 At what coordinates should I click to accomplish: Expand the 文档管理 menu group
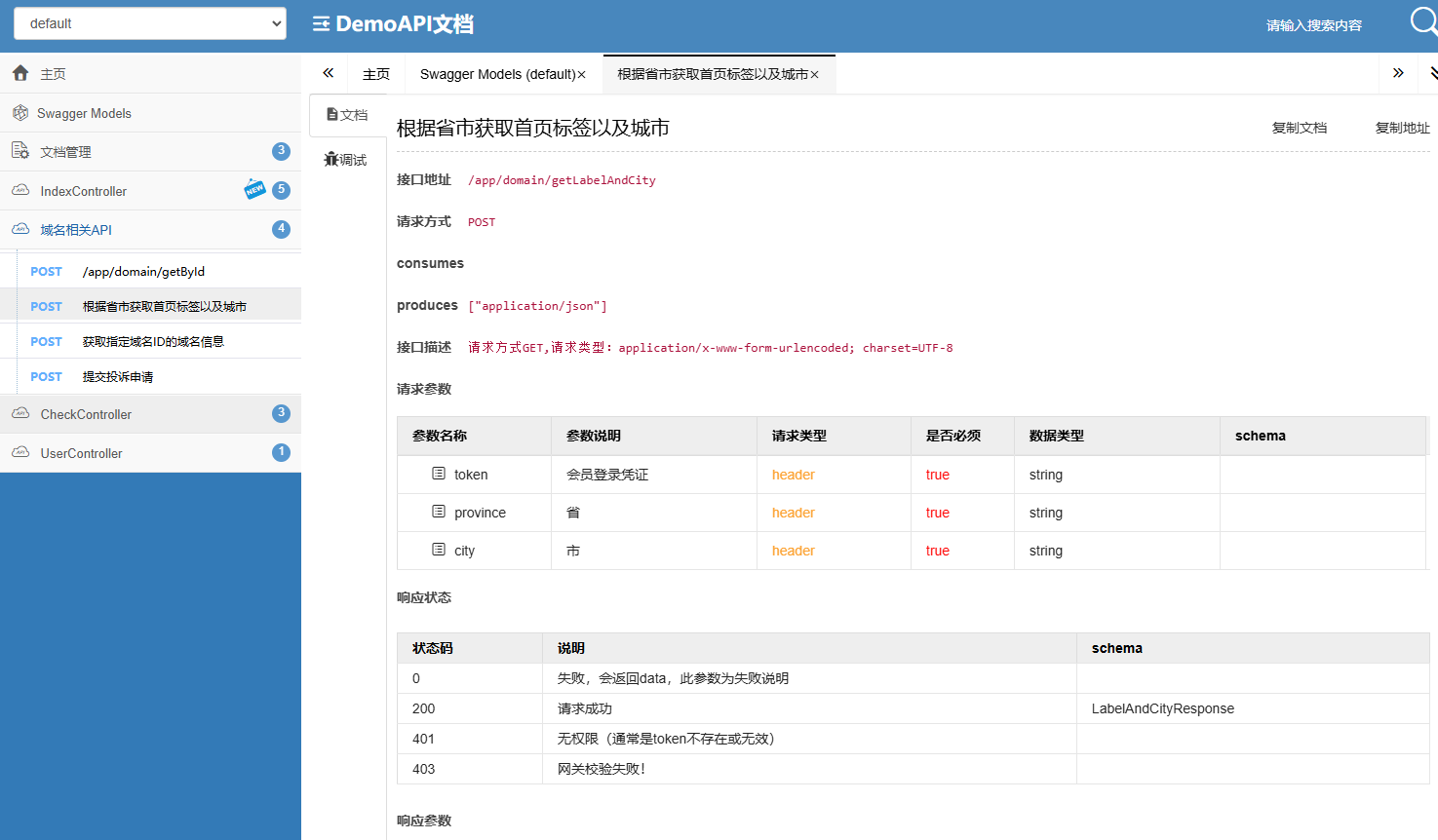pos(66,152)
